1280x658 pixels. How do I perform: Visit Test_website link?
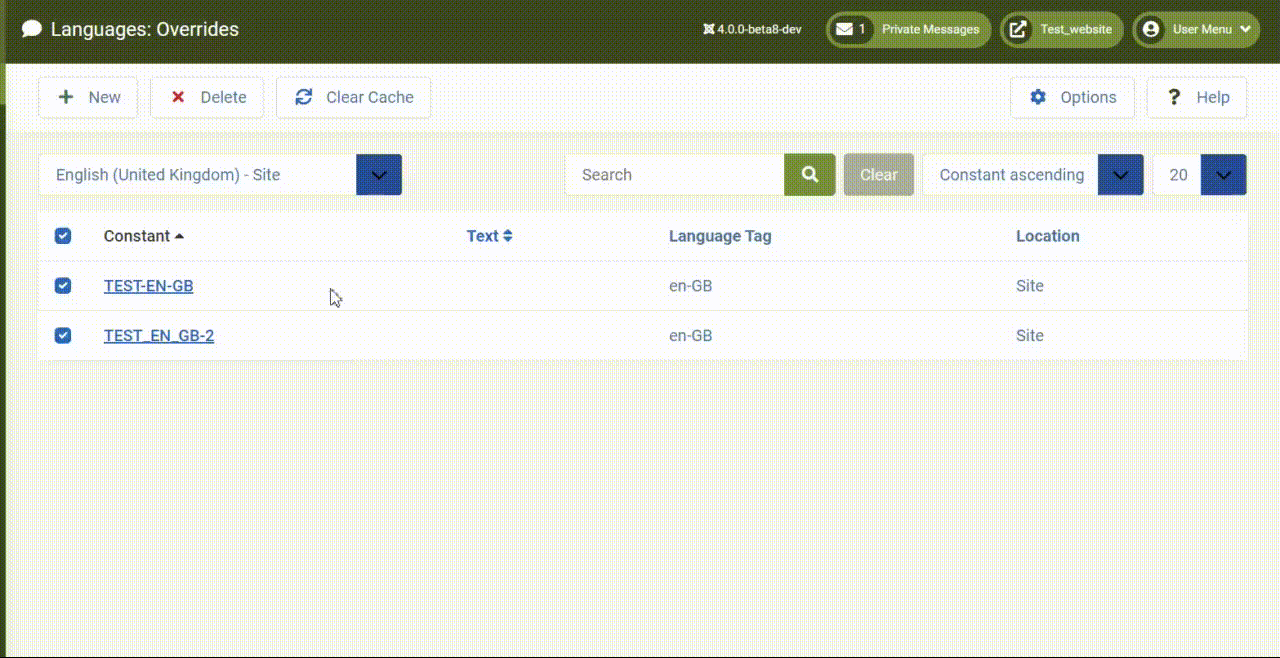click(x=1062, y=29)
